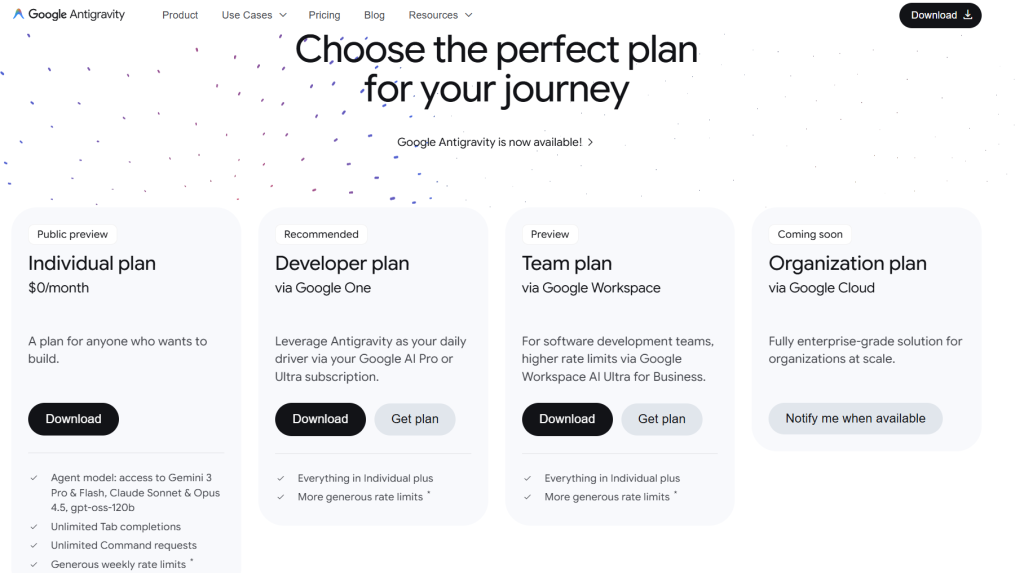Click Notify me when available button
Image resolution: width=1024 pixels, height=573 pixels.
click(855, 418)
